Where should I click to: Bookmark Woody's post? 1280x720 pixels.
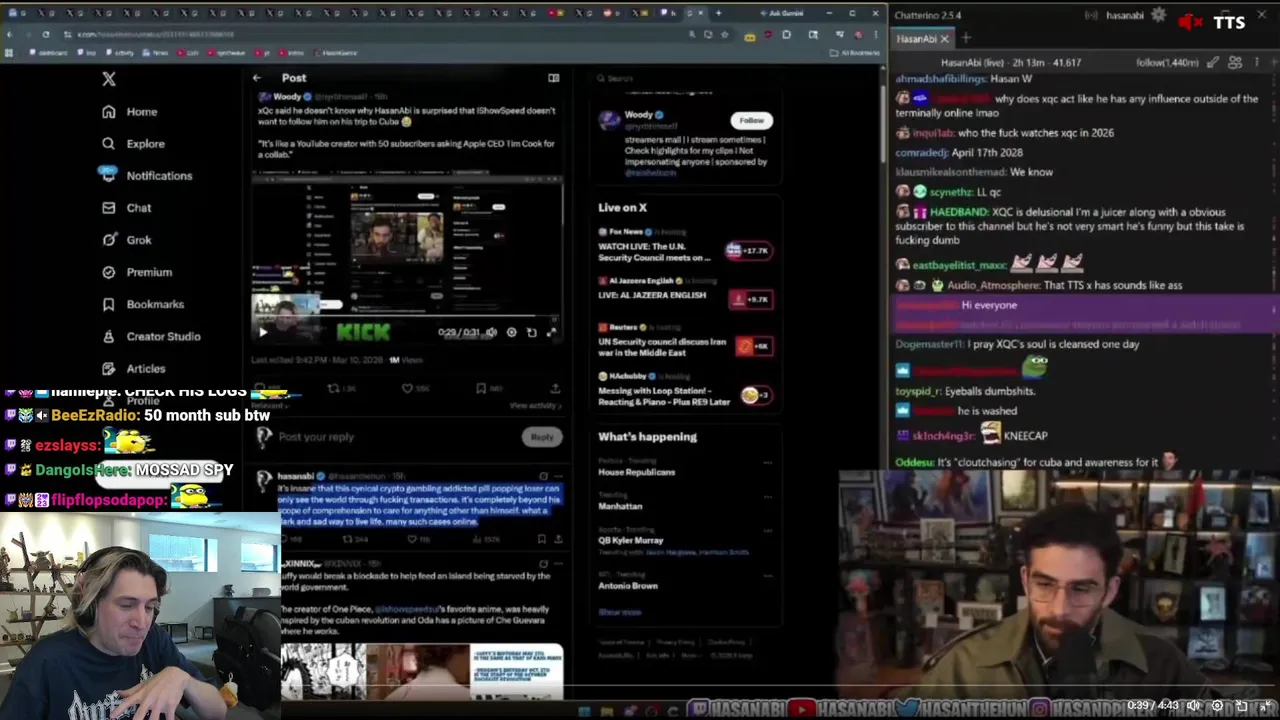coord(481,388)
